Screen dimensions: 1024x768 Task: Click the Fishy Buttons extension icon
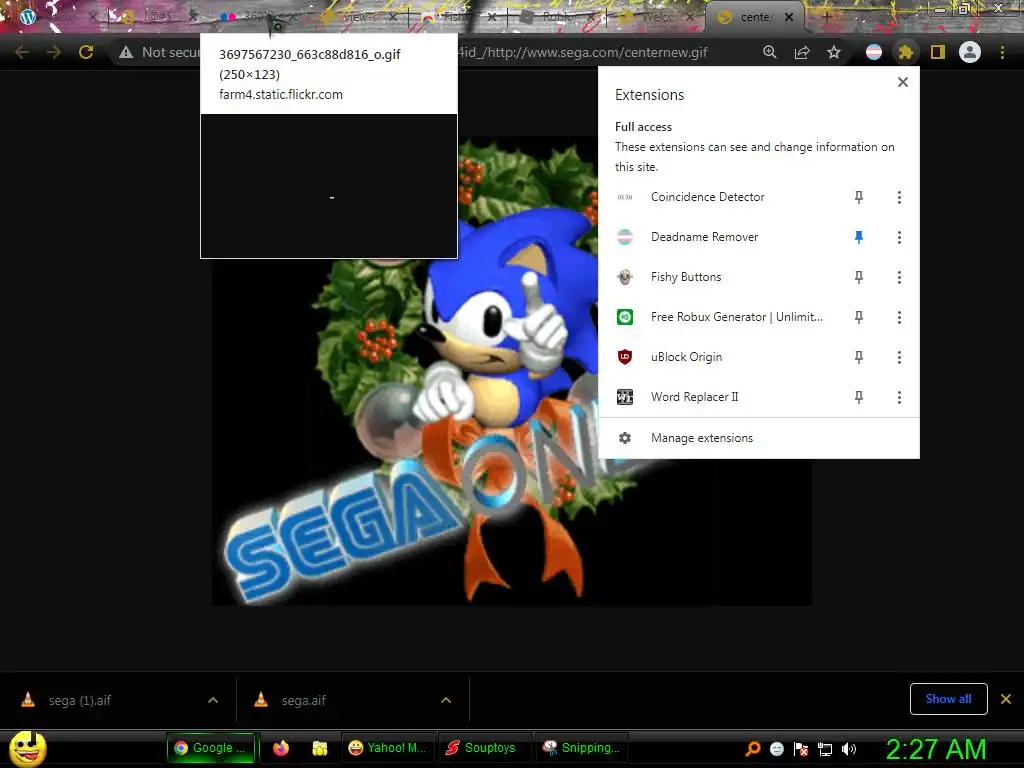(x=625, y=278)
